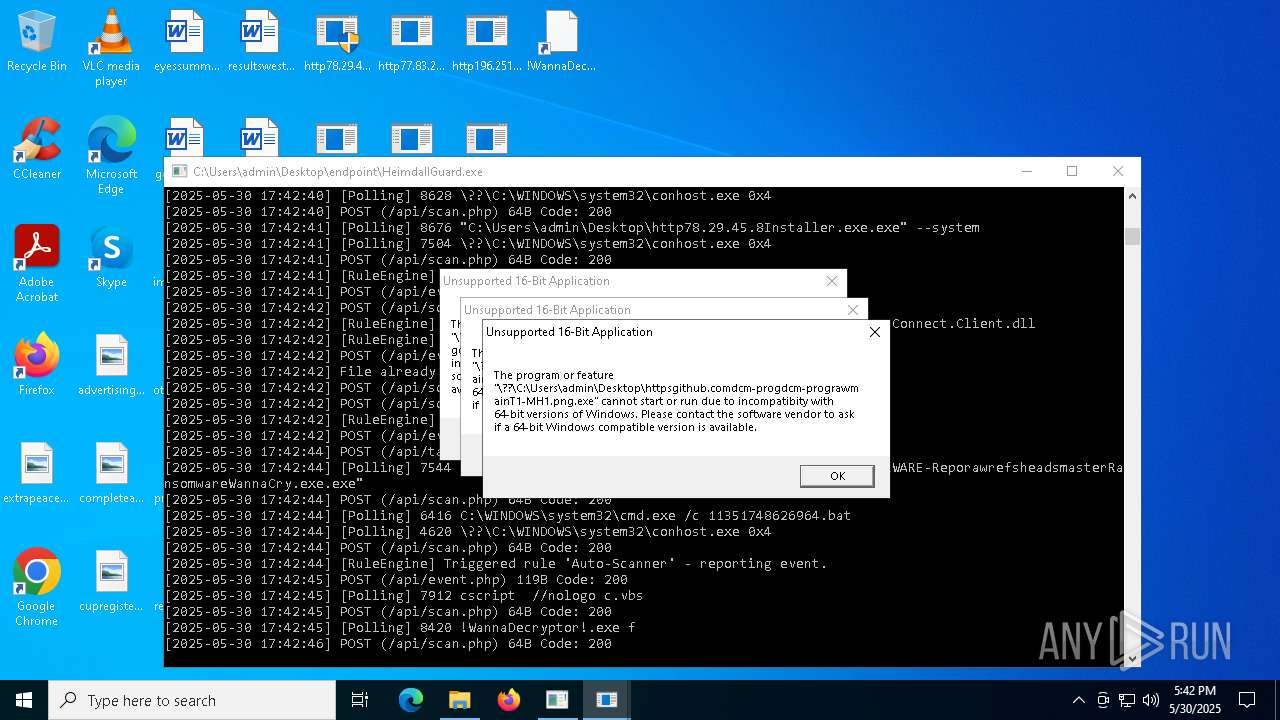Image resolution: width=1280 pixels, height=720 pixels.
Task: Minimize the HeimdallGuard console window
Action: click(x=1026, y=172)
